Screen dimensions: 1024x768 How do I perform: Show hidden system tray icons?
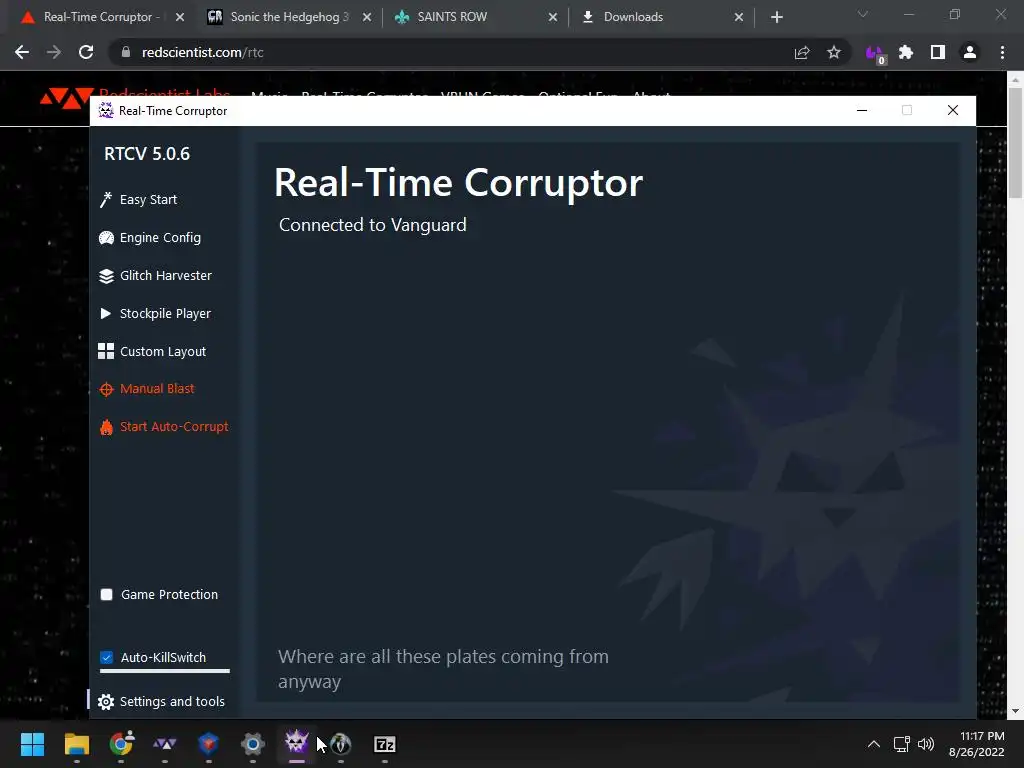point(873,744)
